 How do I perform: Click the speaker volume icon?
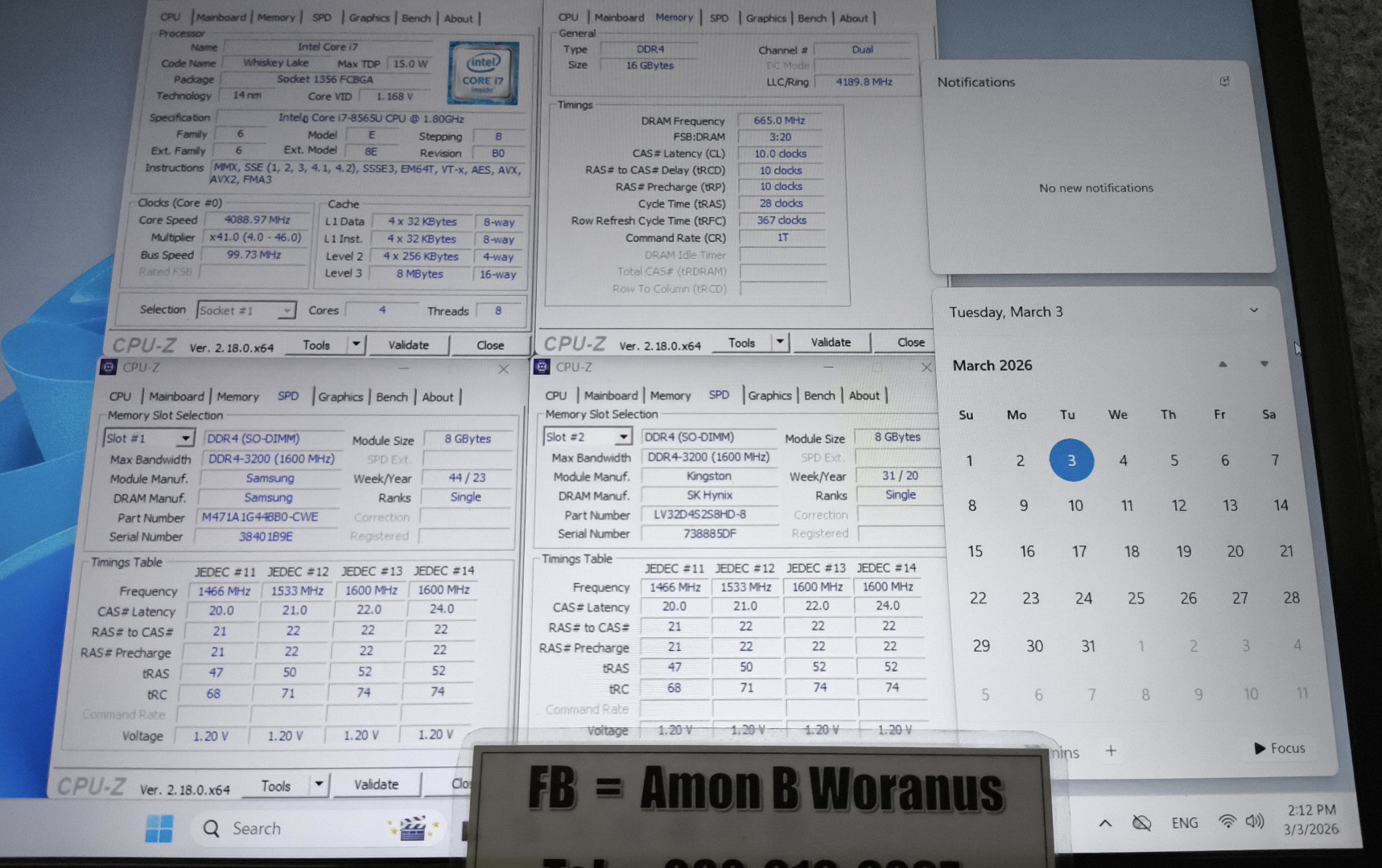pos(1255,821)
